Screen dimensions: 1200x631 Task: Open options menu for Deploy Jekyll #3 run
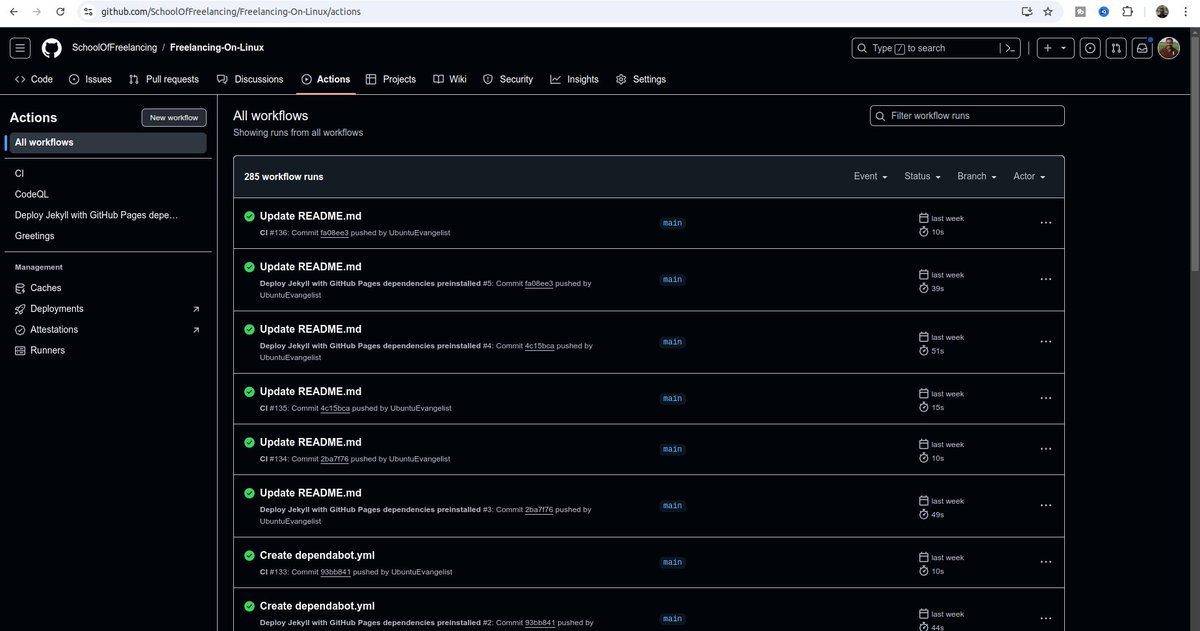coord(1046,505)
